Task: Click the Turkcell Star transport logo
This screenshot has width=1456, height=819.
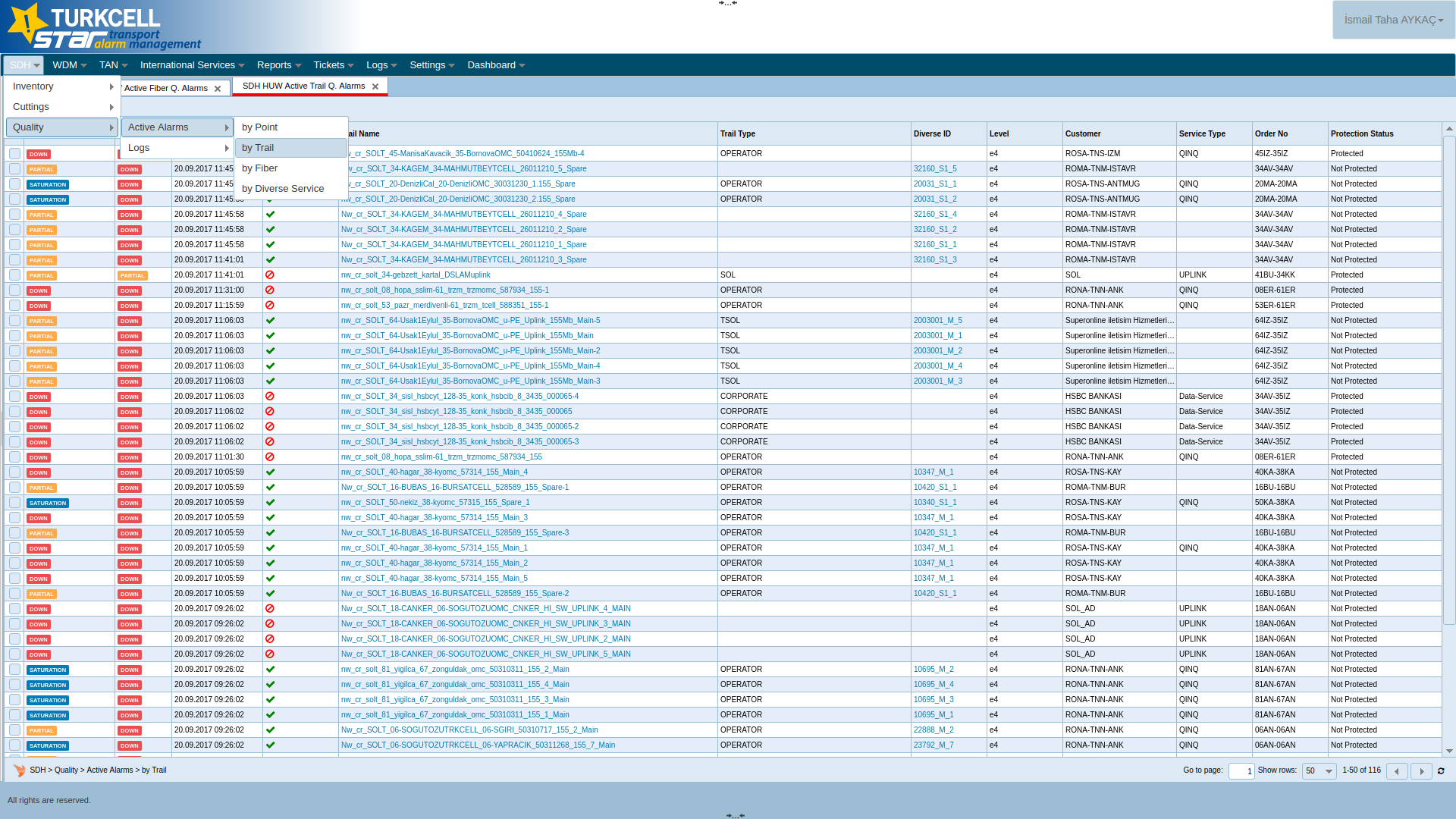Action: tap(102, 27)
